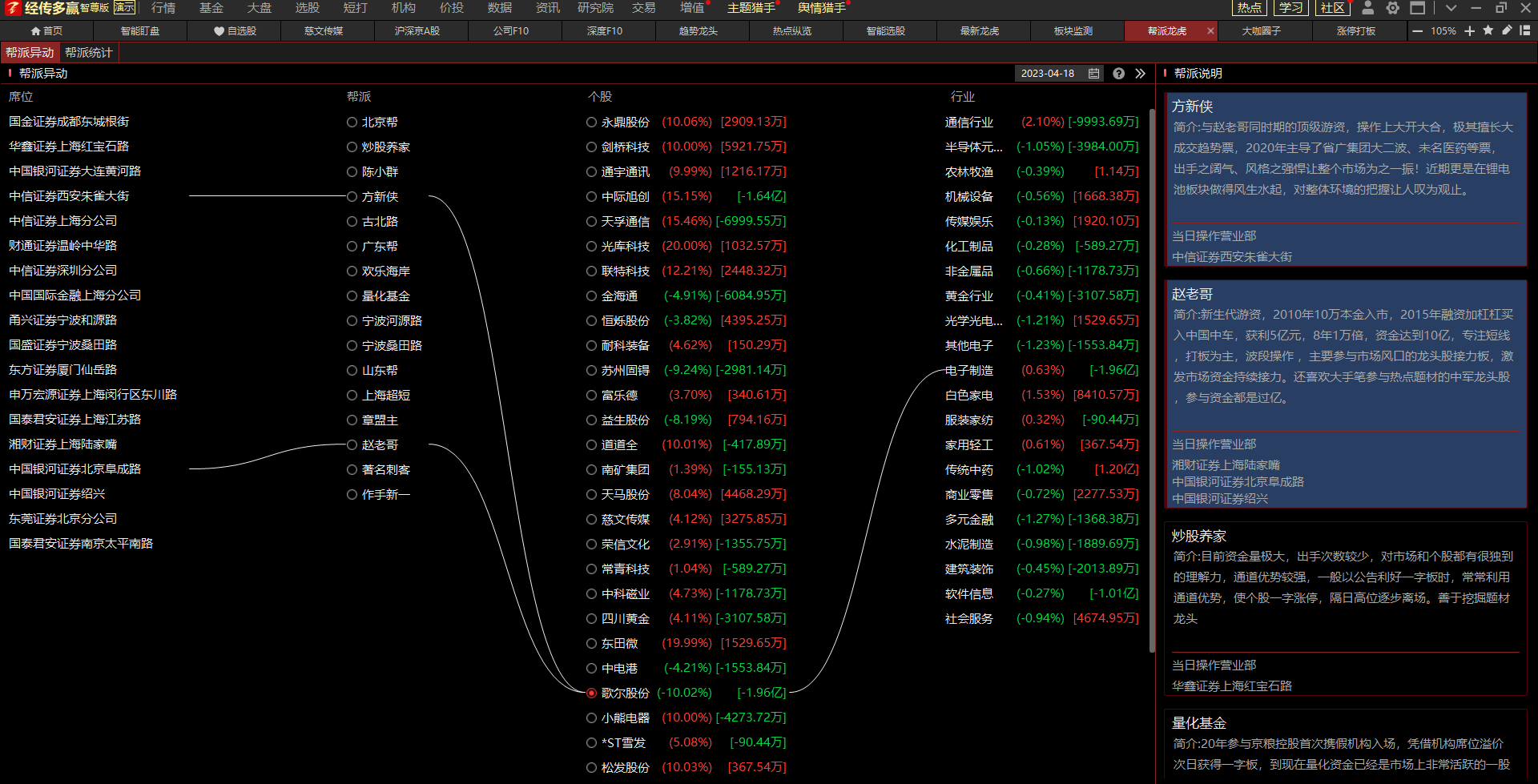Click seat 中信证券西安朱雀大街 in list
This screenshot has height=784, width=1538.
click(69, 196)
